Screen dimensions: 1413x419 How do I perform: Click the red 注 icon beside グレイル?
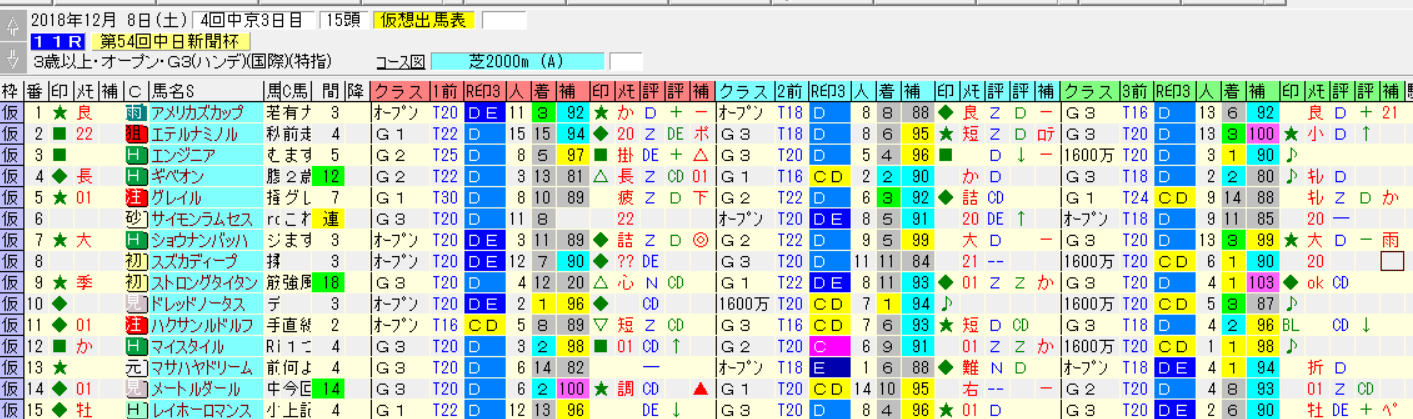[137, 197]
